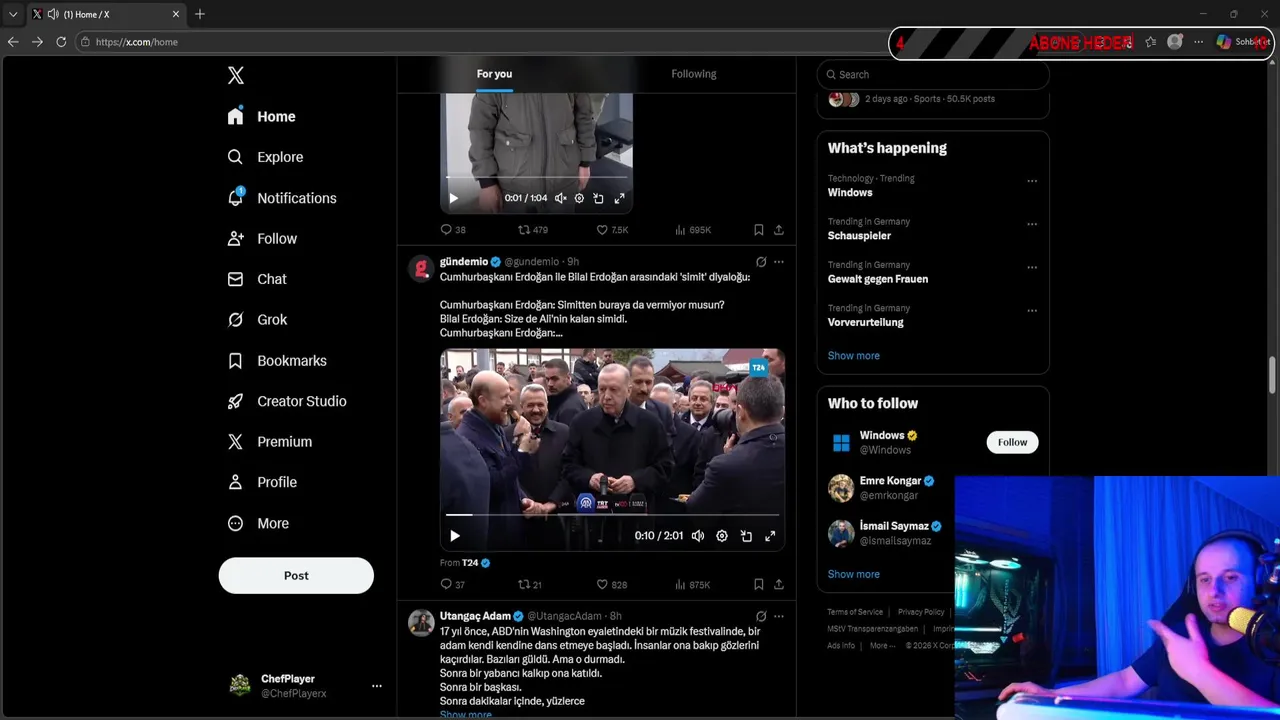Show more under What's happening
Image resolution: width=1280 pixels, height=720 pixels.
pyautogui.click(x=853, y=356)
